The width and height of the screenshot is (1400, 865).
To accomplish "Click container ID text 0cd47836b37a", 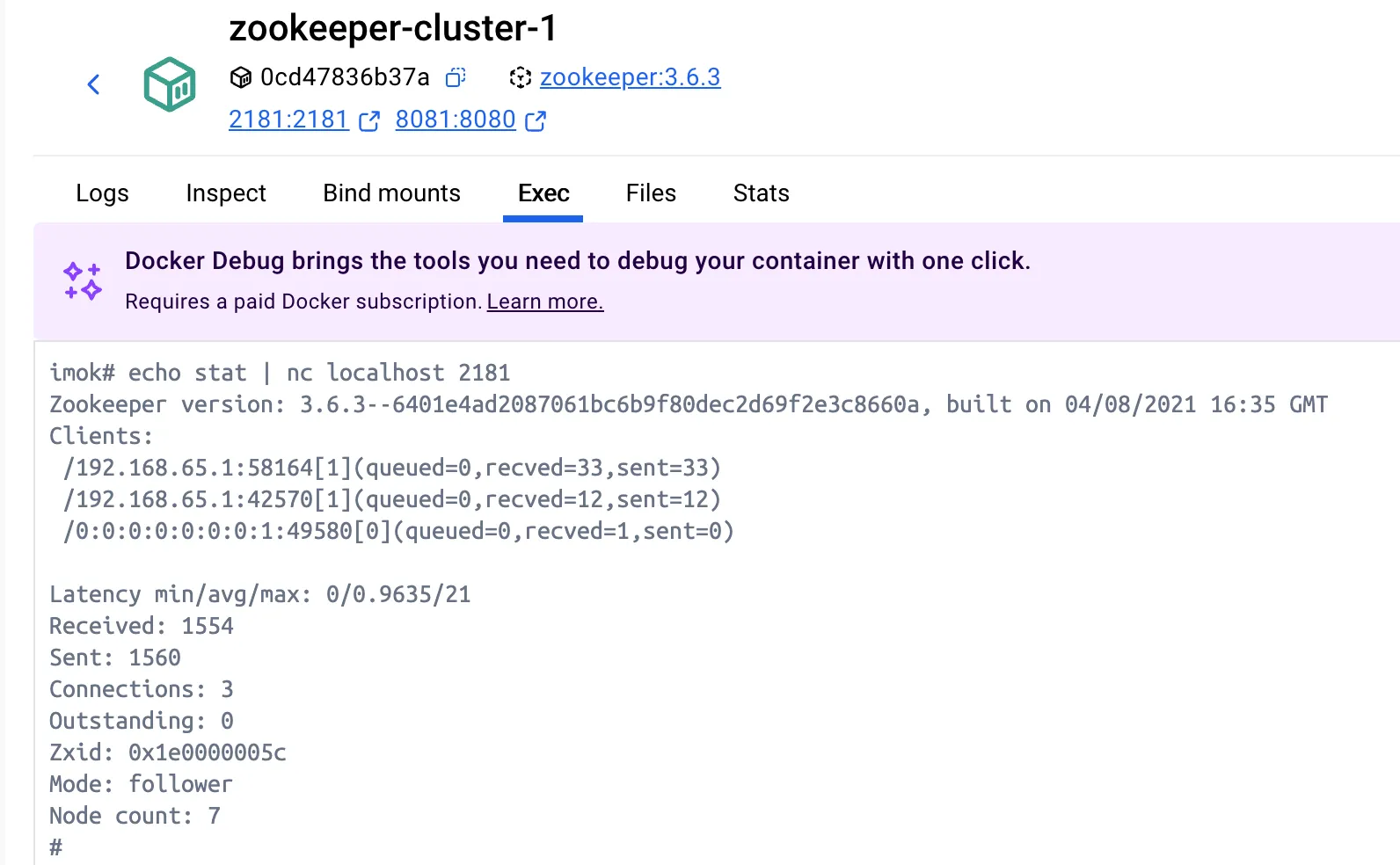I will pos(345,77).
